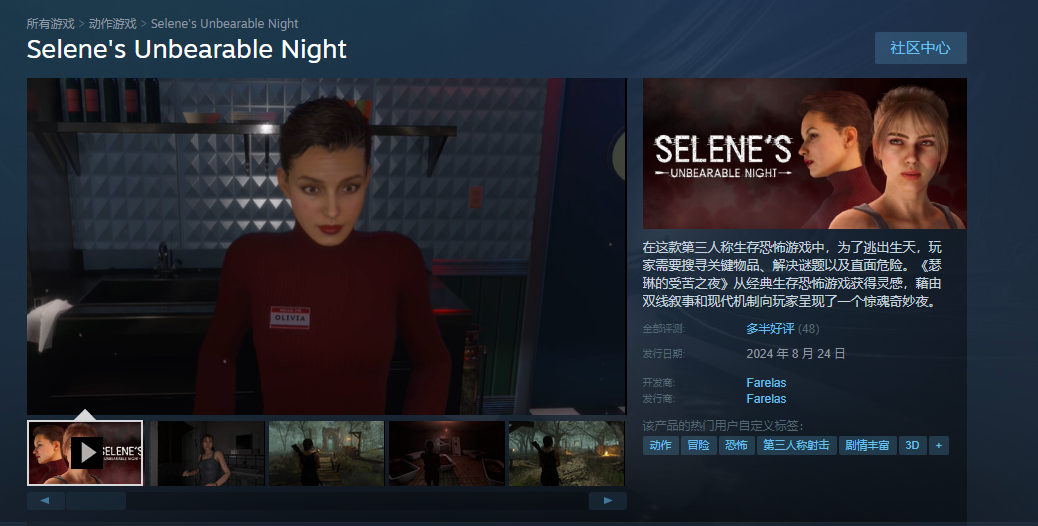Open the Farelas publisher link
The height and width of the screenshot is (526, 1038).
(x=766, y=399)
